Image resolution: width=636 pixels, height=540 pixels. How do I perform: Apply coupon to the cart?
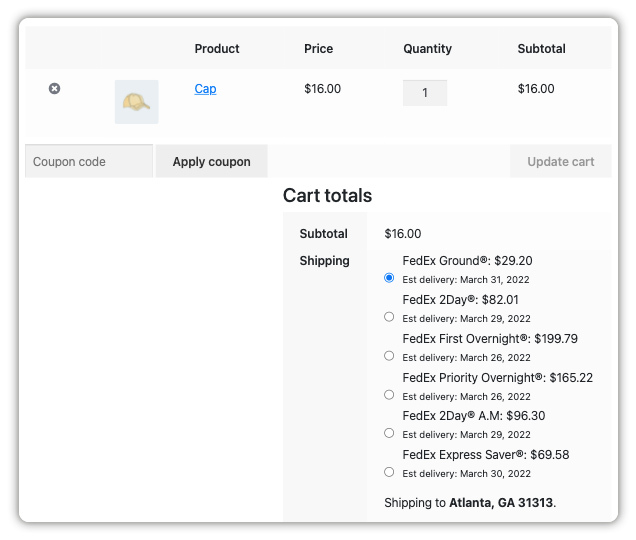211,161
